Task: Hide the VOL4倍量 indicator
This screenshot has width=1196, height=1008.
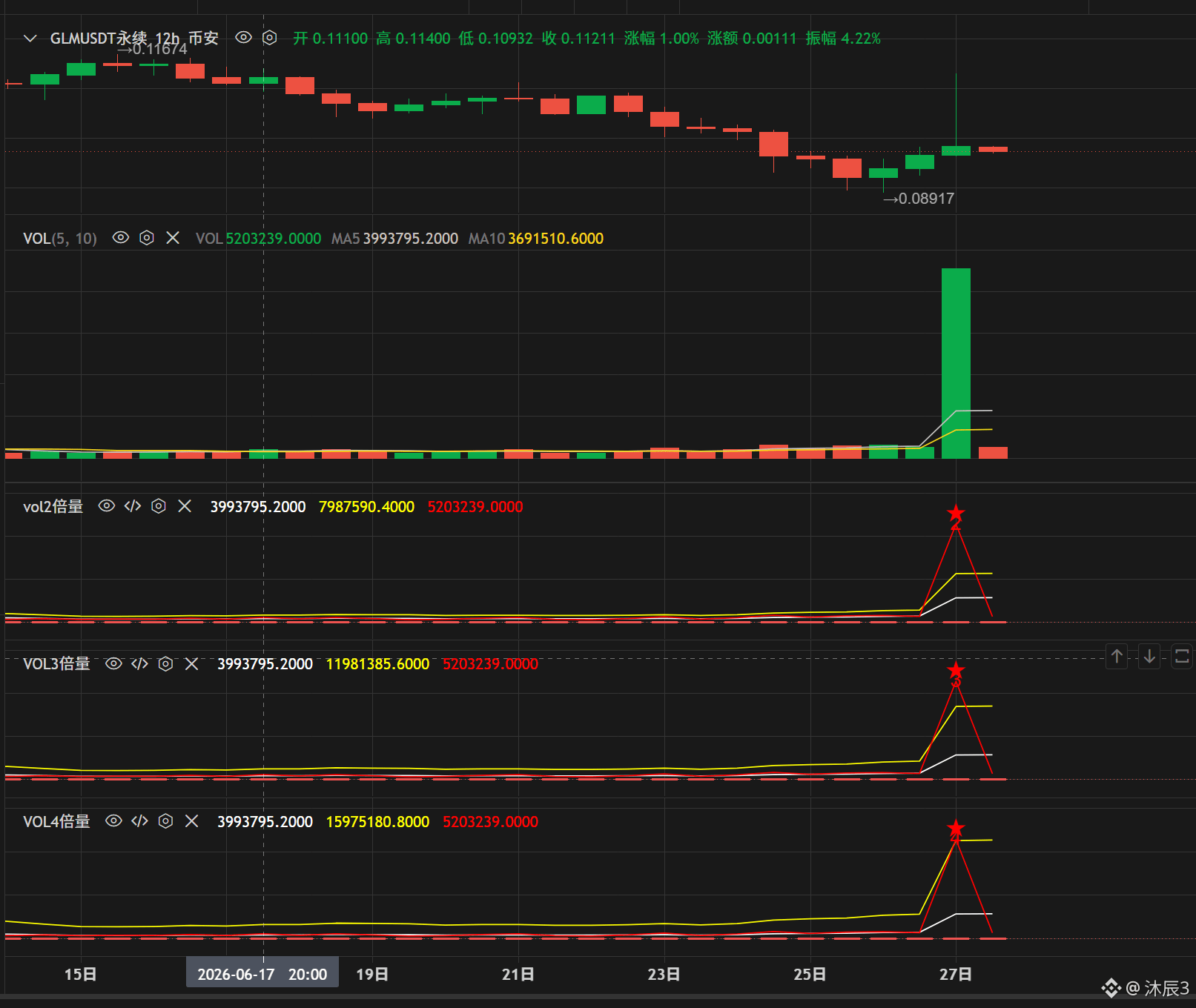Action: point(113,821)
